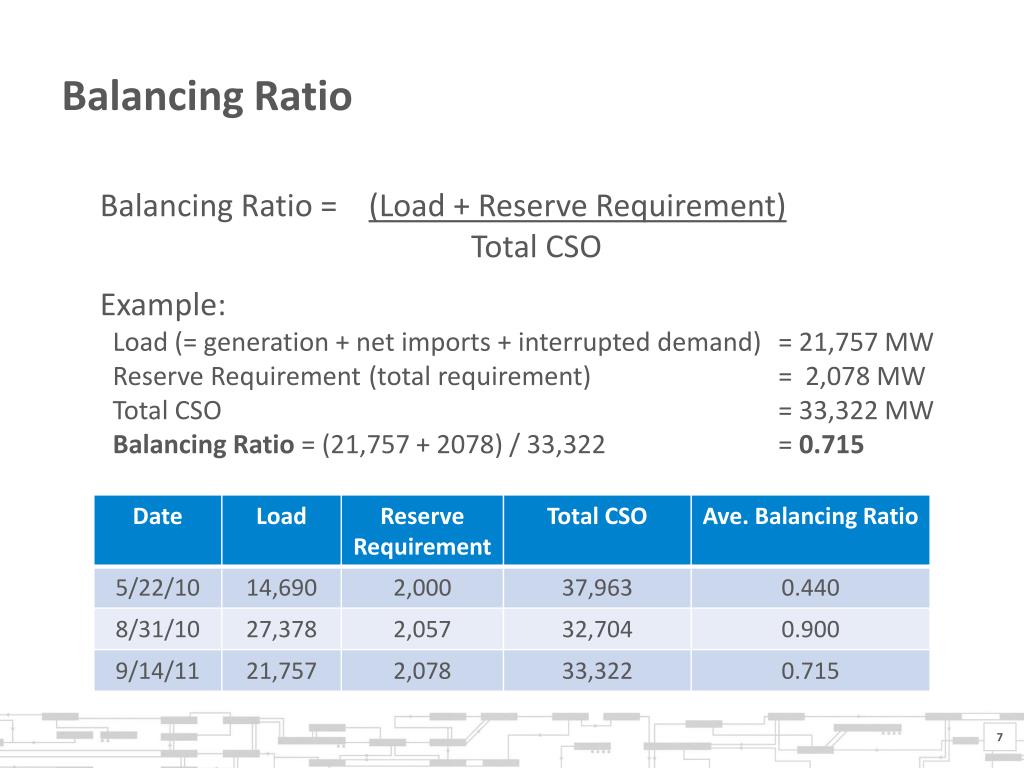1024x768 pixels.
Task: Click the Total CSO column header
Action: [597, 517]
